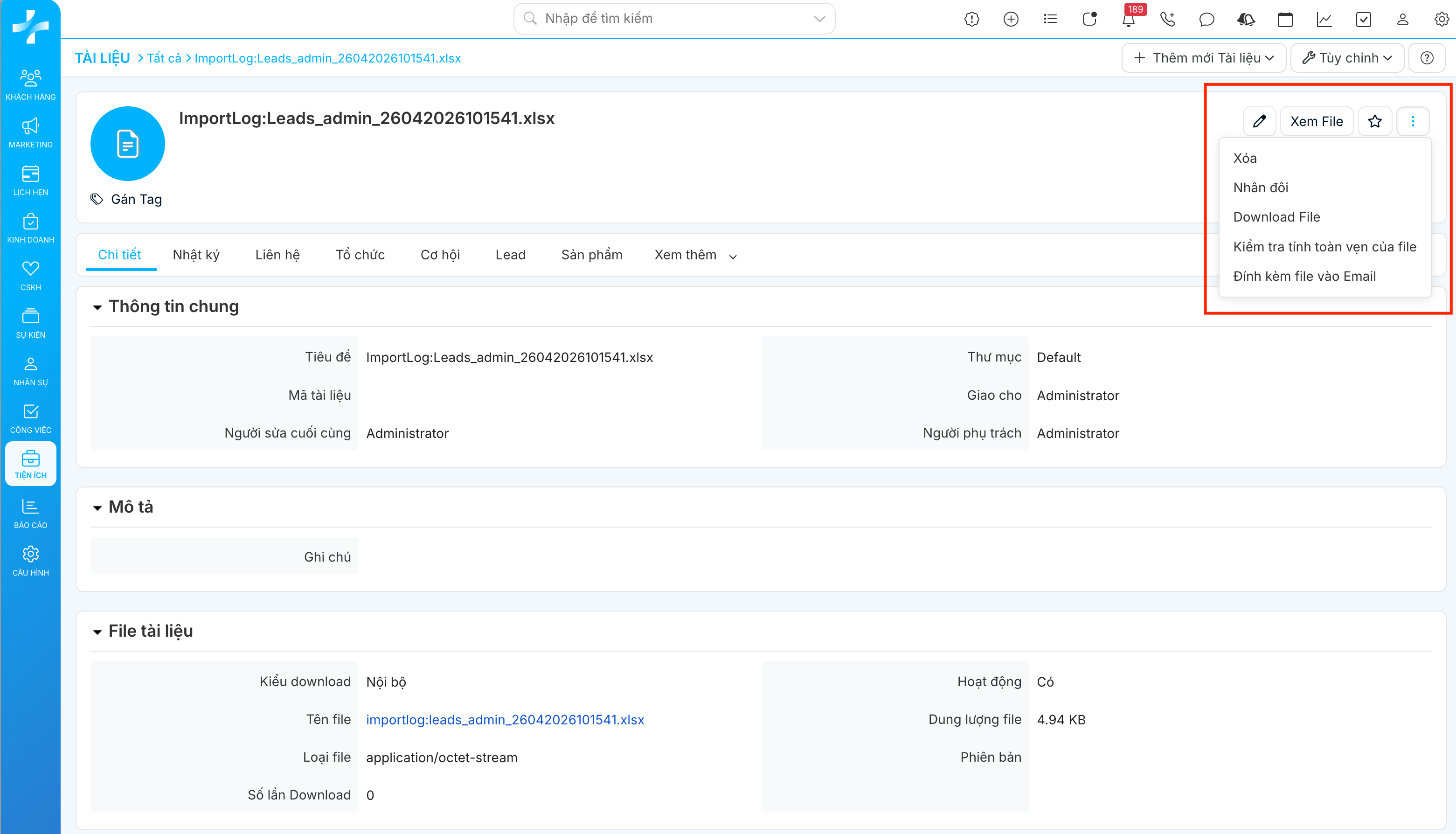Switch to the Nhật ký tab
The width and height of the screenshot is (1456, 834).
coord(196,255)
